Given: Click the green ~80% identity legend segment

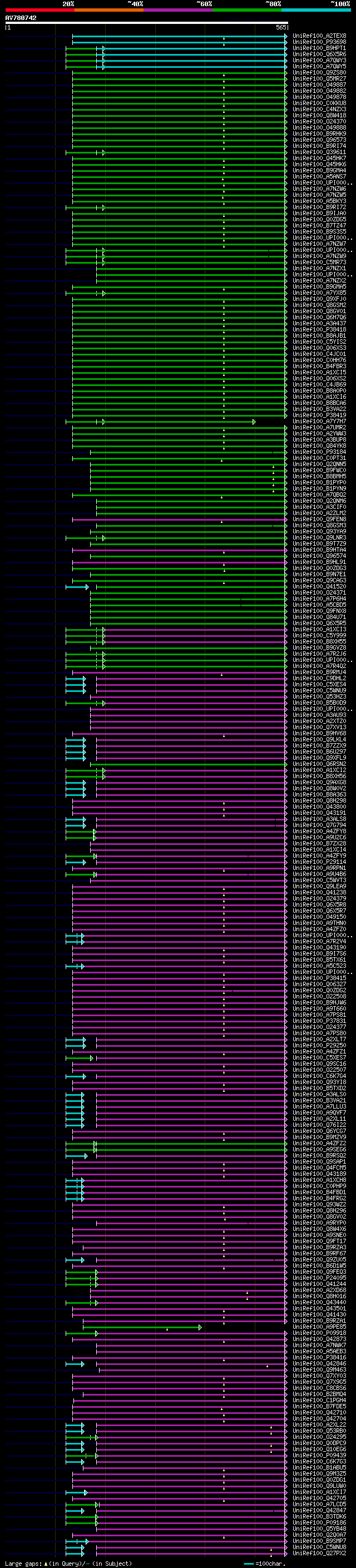Looking at the screenshot, I should point(247,10).
